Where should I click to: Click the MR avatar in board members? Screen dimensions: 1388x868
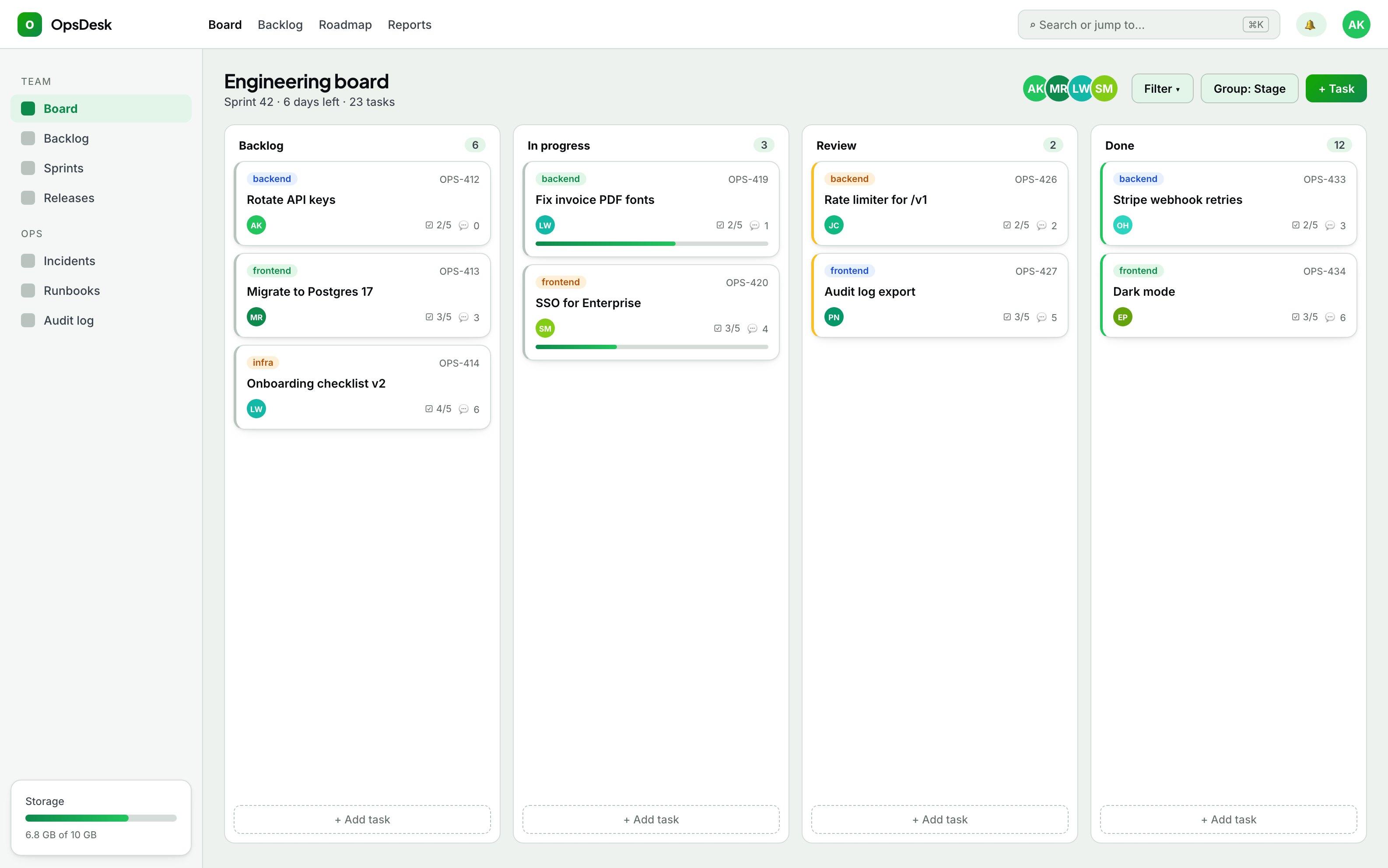(x=1058, y=88)
